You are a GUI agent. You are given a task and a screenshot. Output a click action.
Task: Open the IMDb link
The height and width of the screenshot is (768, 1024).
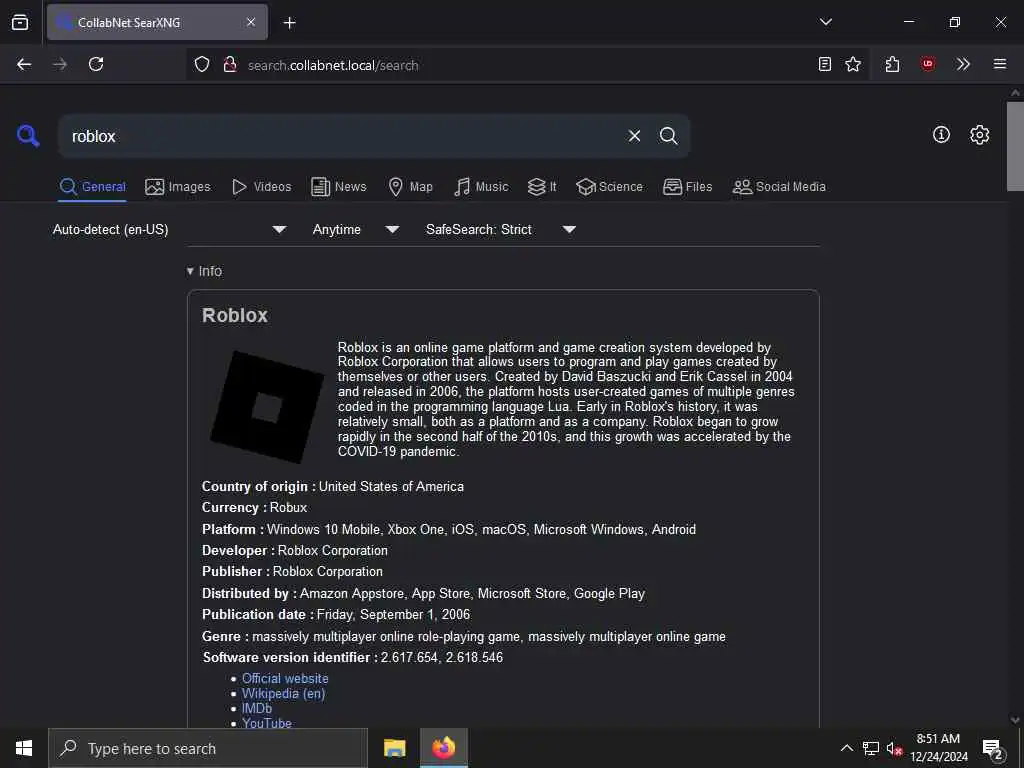click(x=257, y=709)
